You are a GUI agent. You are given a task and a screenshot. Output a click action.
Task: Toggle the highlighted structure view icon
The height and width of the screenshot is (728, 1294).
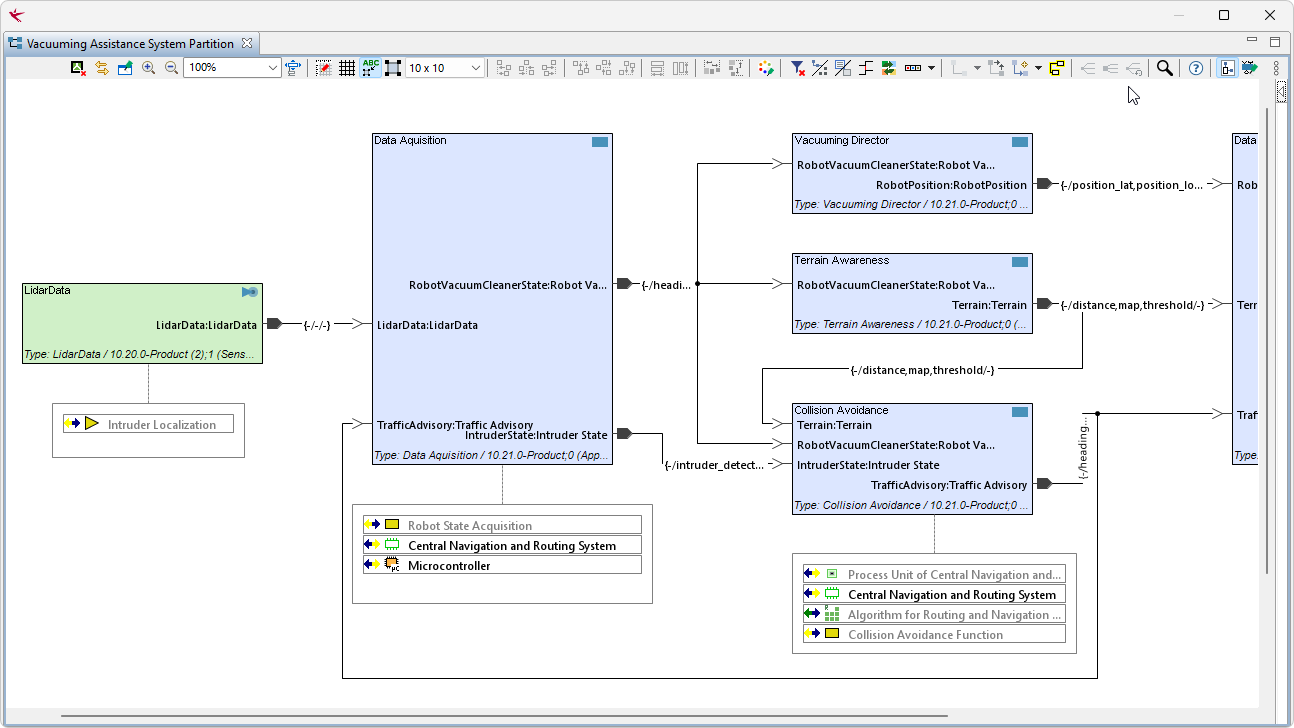coord(1228,68)
